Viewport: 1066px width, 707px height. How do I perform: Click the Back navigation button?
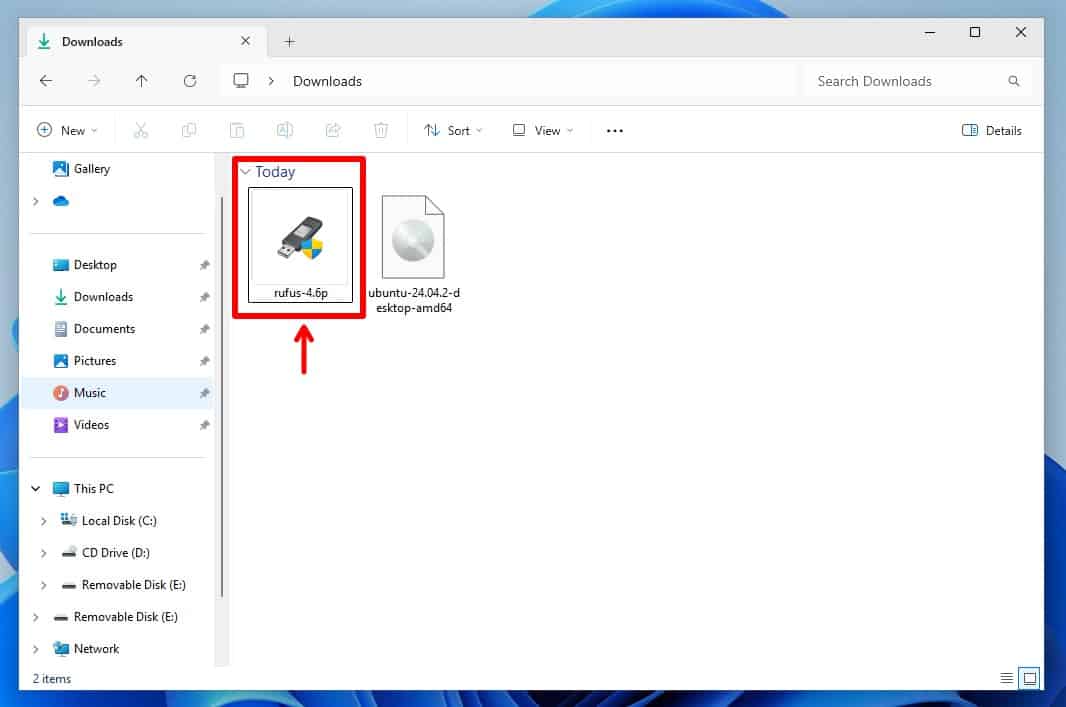point(46,81)
